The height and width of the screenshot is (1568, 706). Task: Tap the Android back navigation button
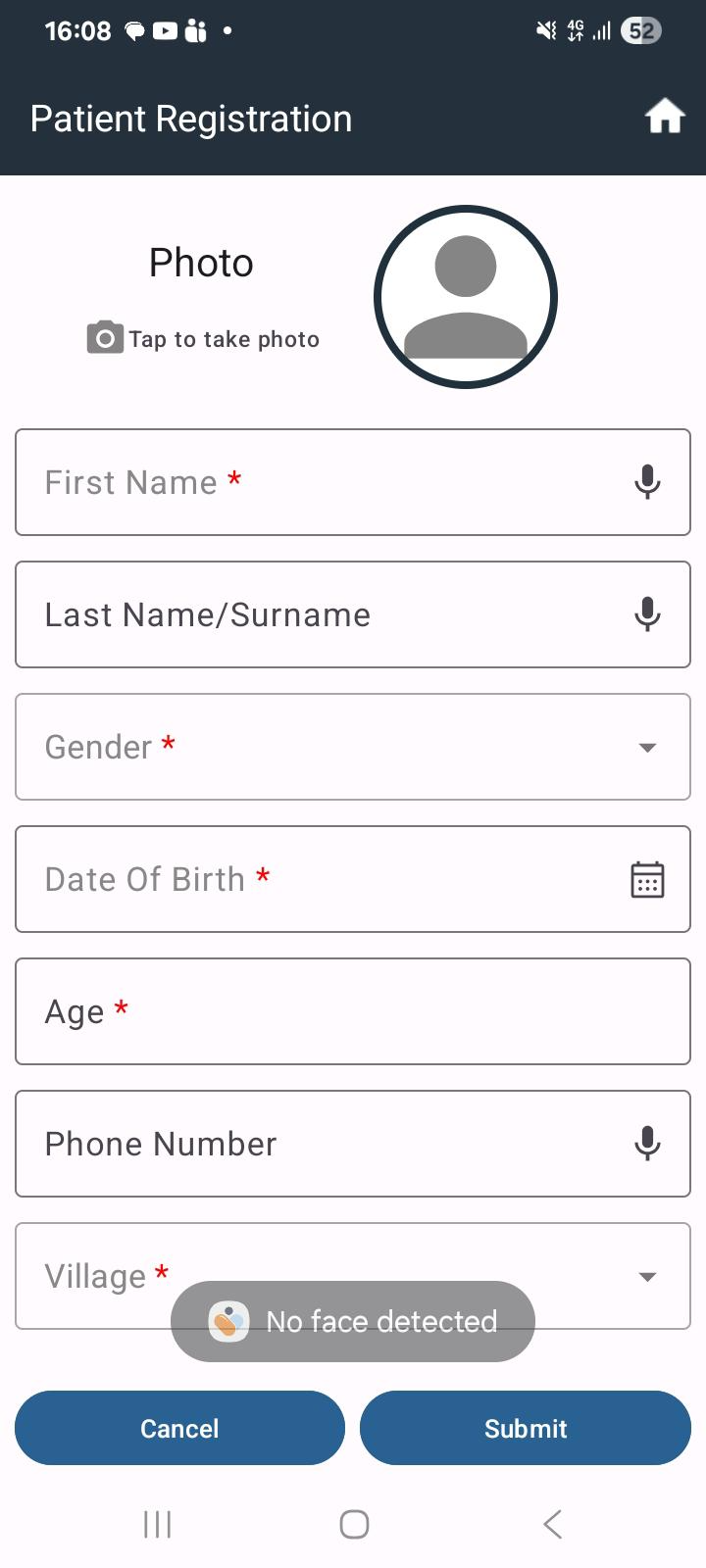(552, 1524)
